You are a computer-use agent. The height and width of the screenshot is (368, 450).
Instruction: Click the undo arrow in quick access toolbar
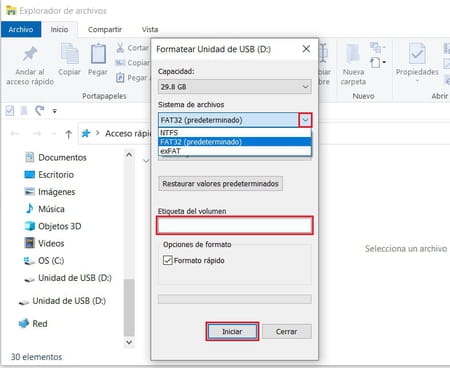tap(40, 111)
